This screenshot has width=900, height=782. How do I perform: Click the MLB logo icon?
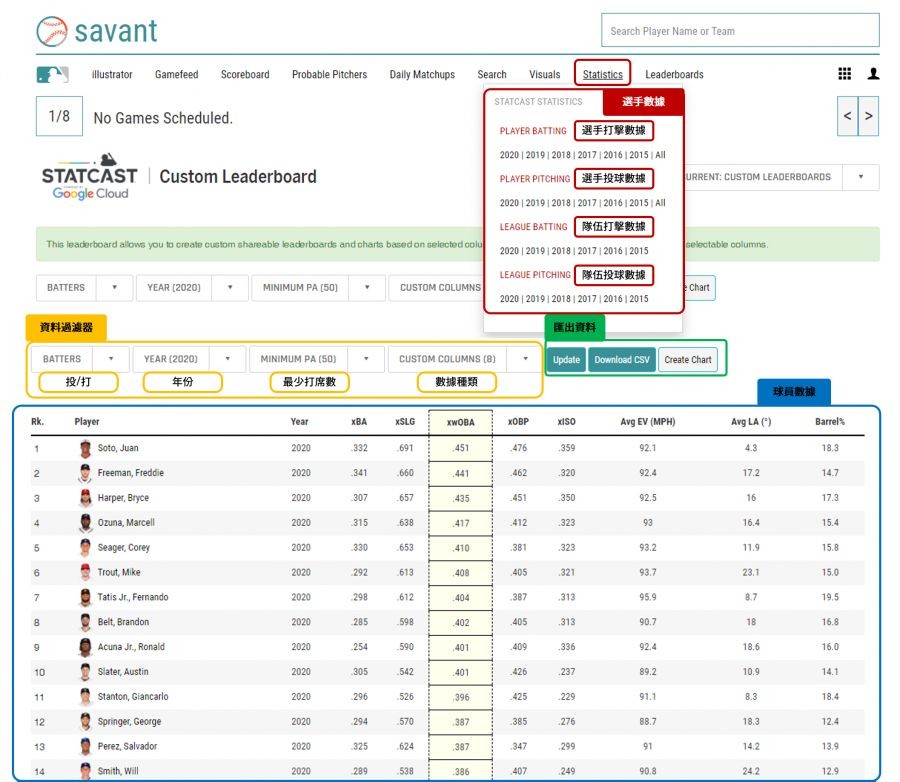(52, 75)
